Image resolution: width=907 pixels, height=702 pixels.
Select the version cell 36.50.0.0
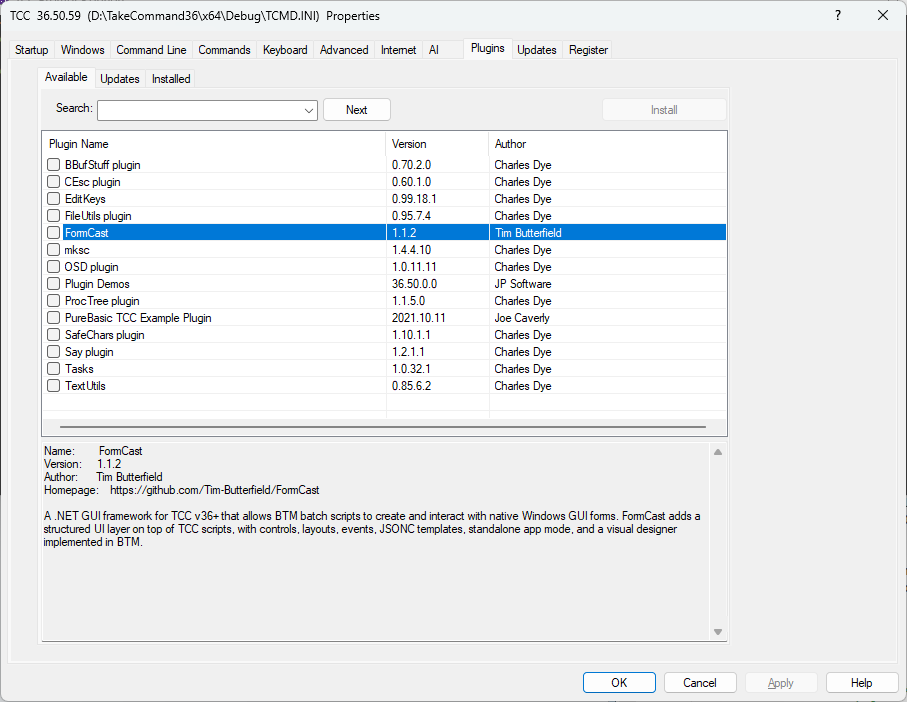pyautogui.click(x=414, y=284)
